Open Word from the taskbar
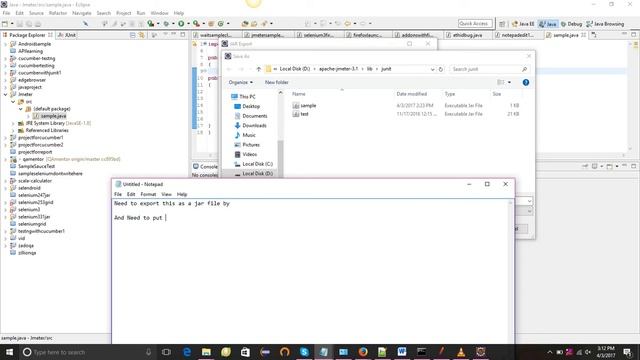 pos(402,352)
